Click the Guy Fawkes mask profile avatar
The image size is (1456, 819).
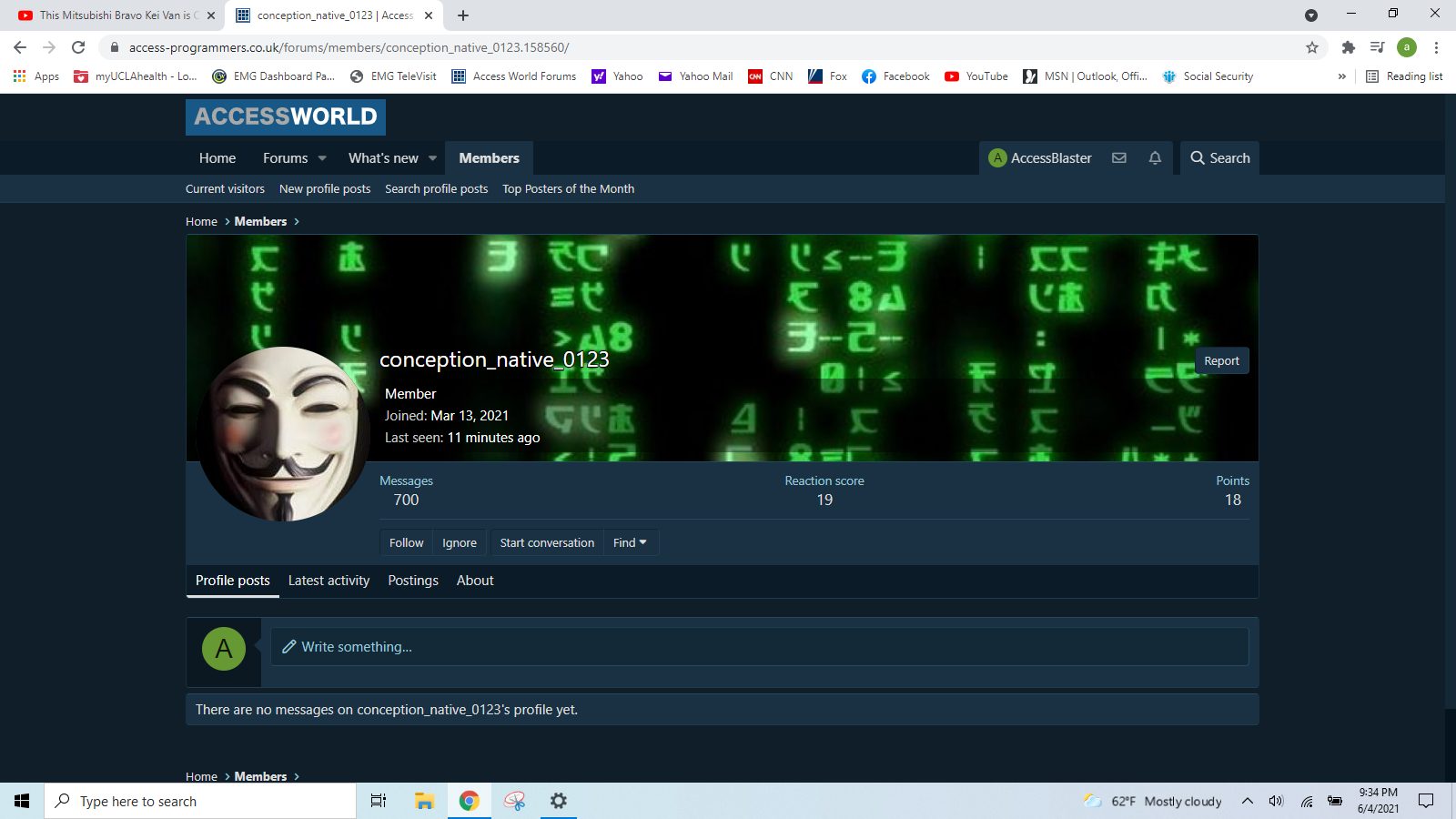[x=283, y=433]
